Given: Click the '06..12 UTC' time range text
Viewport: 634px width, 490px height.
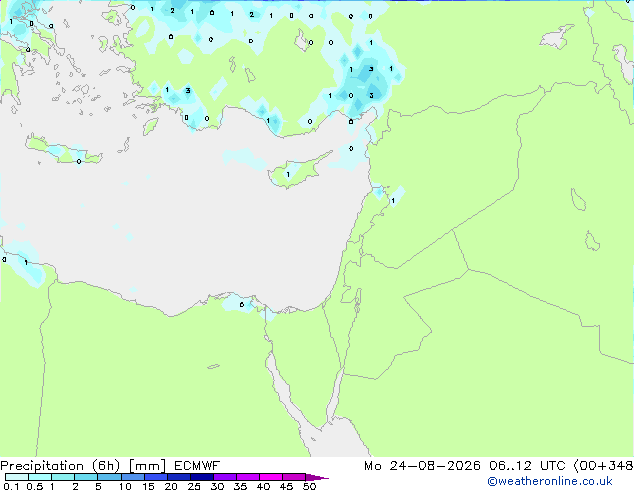Looking at the screenshot, I should click(x=527, y=466).
